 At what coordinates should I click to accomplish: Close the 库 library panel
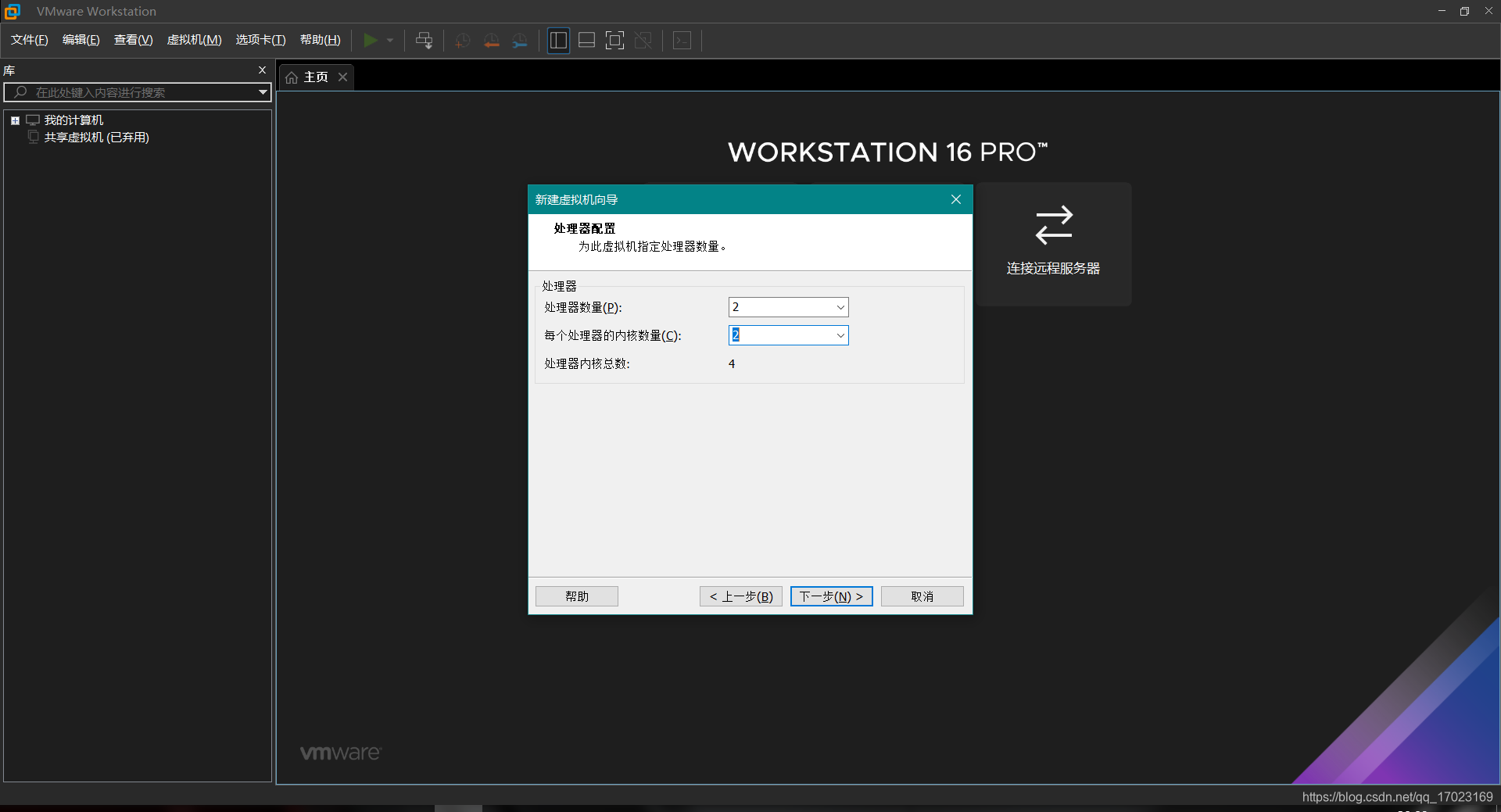(x=262, y=70)
